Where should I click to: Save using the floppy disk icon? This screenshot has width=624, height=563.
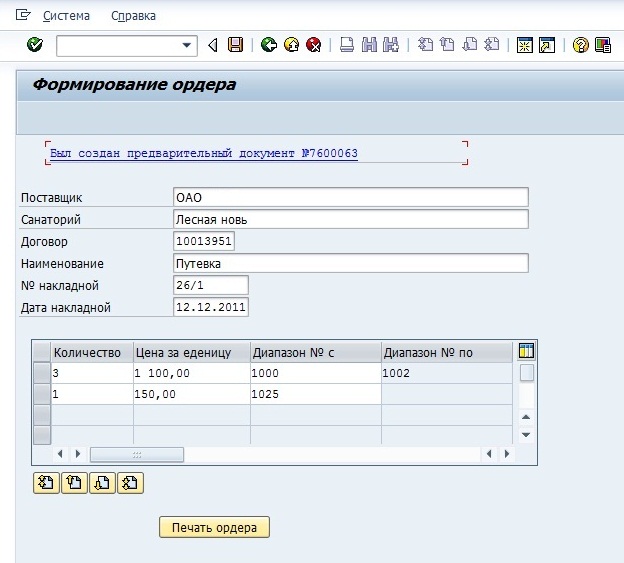coord(235,45)
